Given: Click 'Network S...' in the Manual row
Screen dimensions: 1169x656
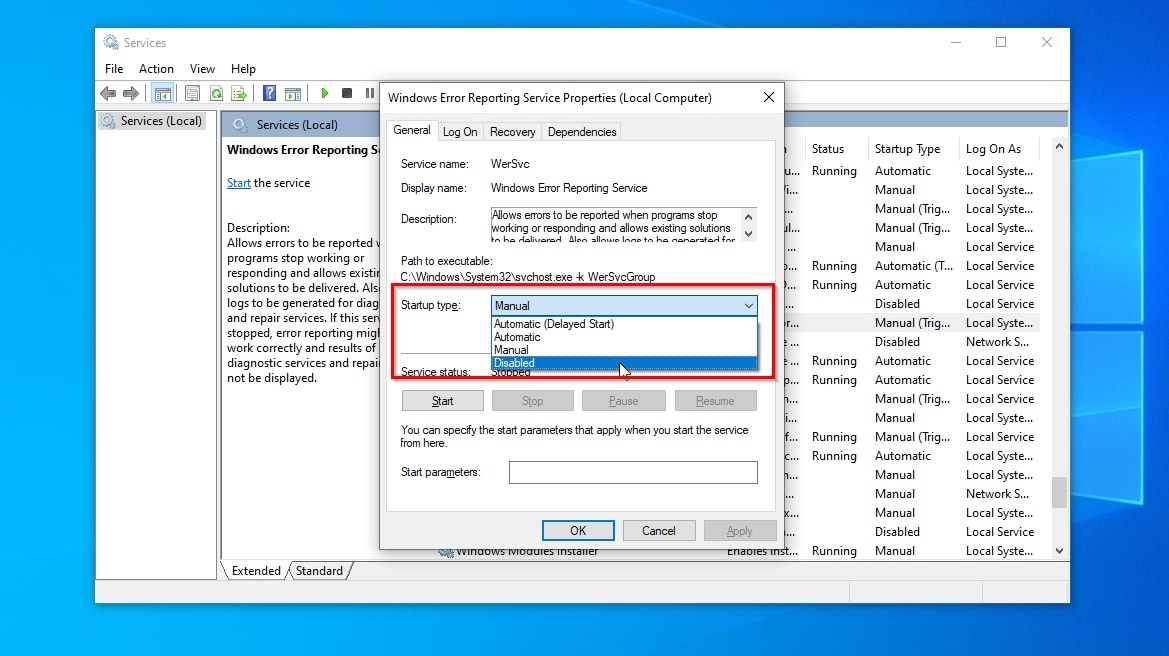Looking at the screenshot, I should (x=997, y=494).
